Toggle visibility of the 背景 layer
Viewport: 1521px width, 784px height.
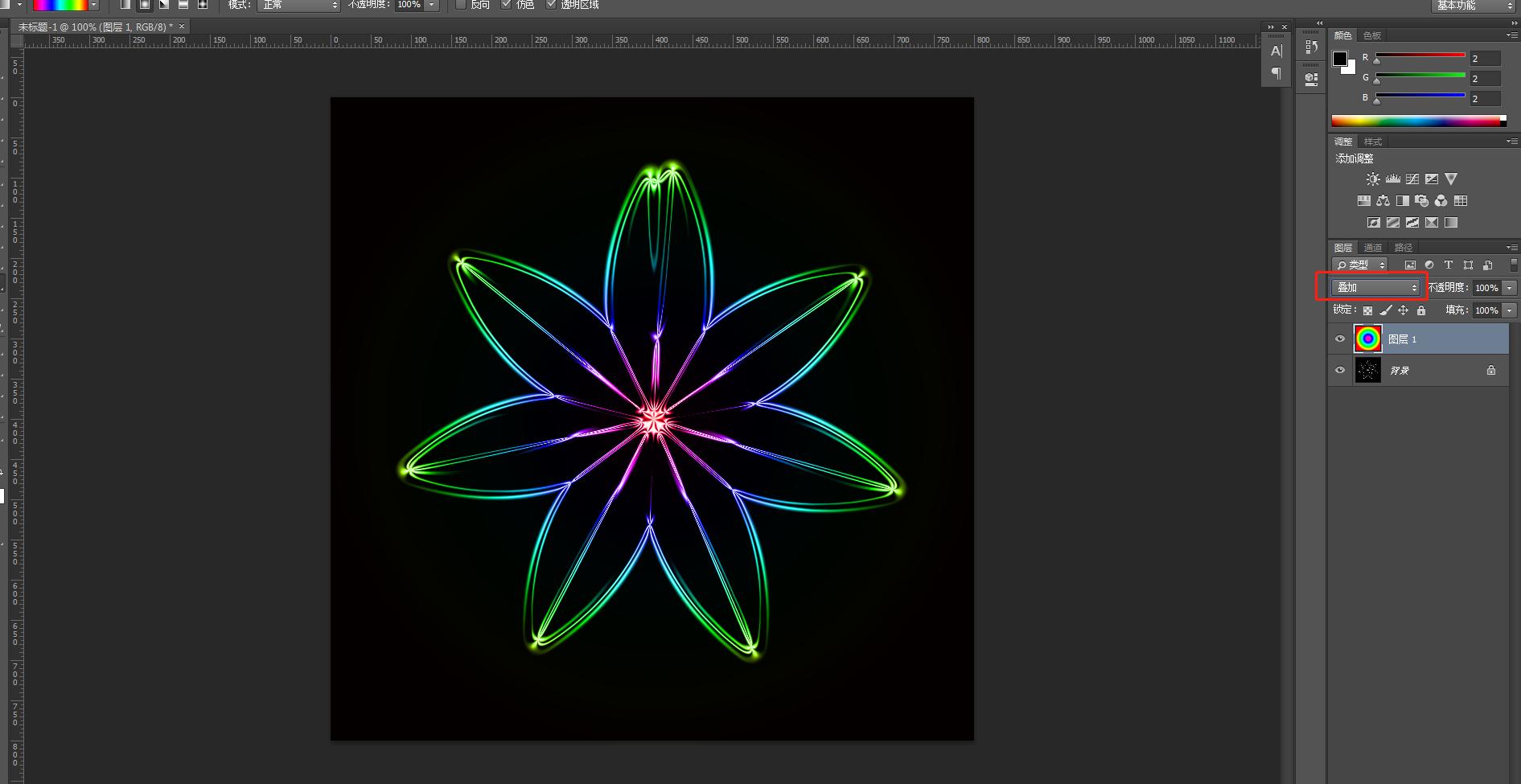pyautogui.click(x=1340, y=370)
